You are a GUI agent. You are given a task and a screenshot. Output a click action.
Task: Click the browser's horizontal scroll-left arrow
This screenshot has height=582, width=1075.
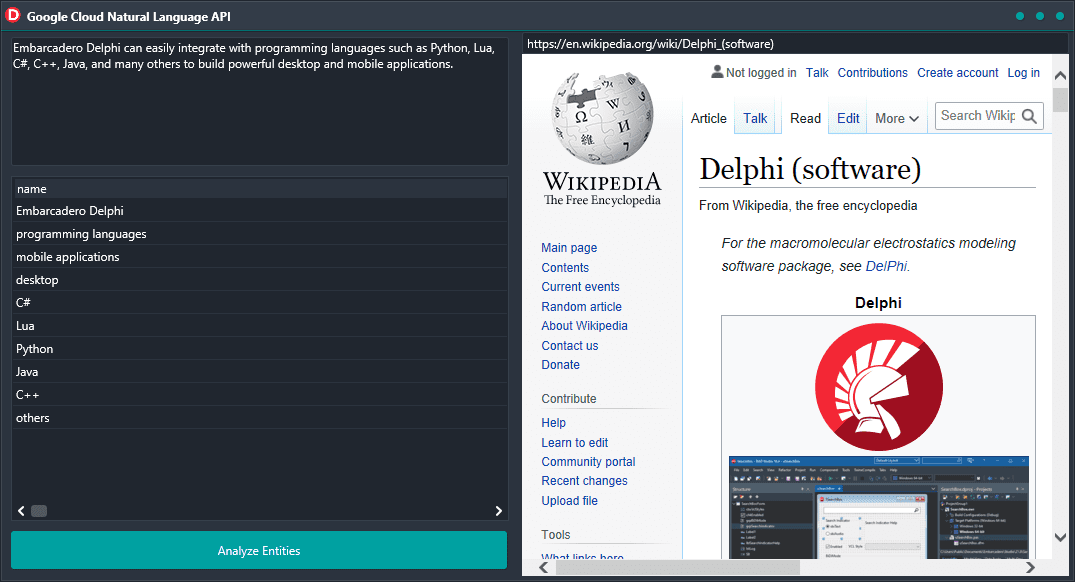[x=544, y=568]
